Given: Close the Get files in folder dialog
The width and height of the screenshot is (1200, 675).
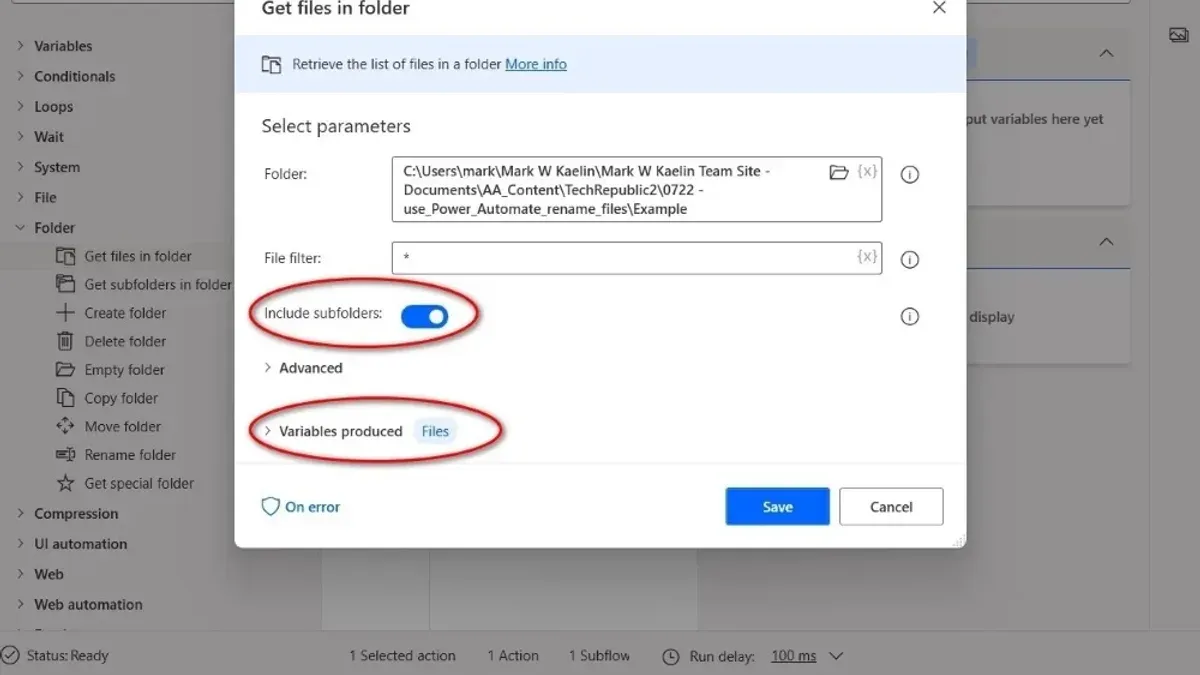Looking at the screenshot, I should (x=938, y=8).
